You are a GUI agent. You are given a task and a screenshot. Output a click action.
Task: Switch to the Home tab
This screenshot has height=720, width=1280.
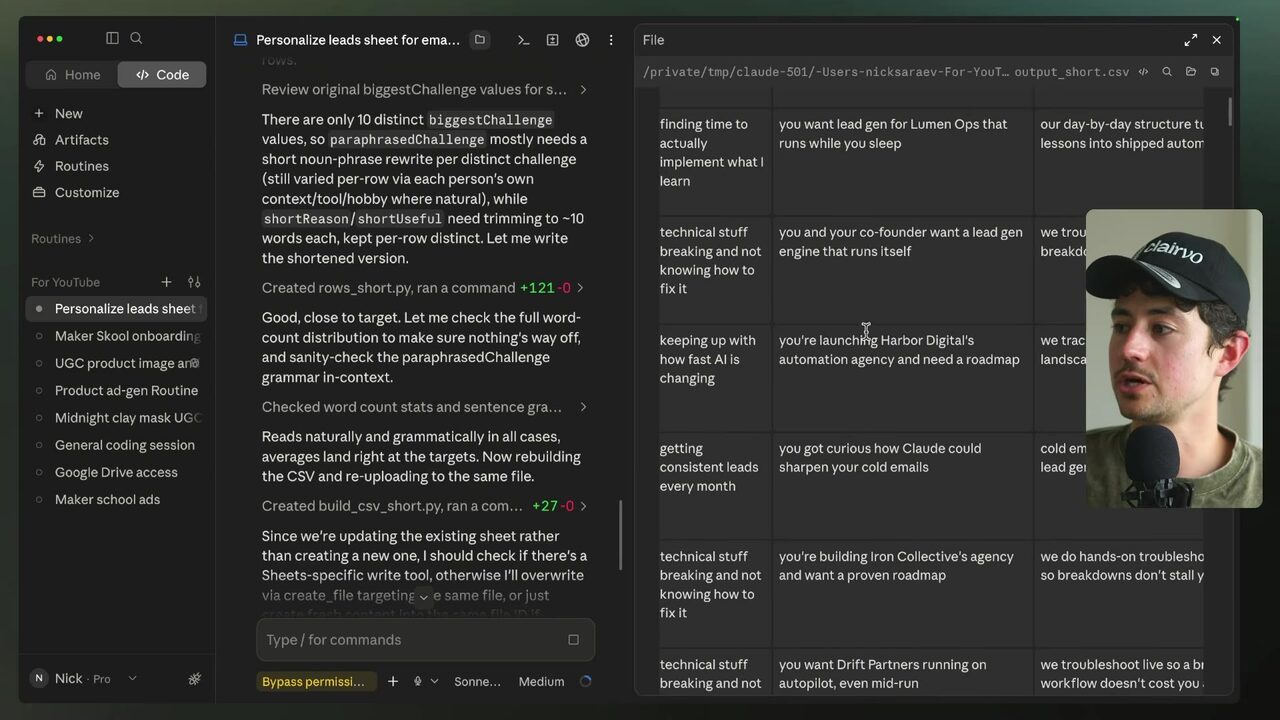(73, 75)
